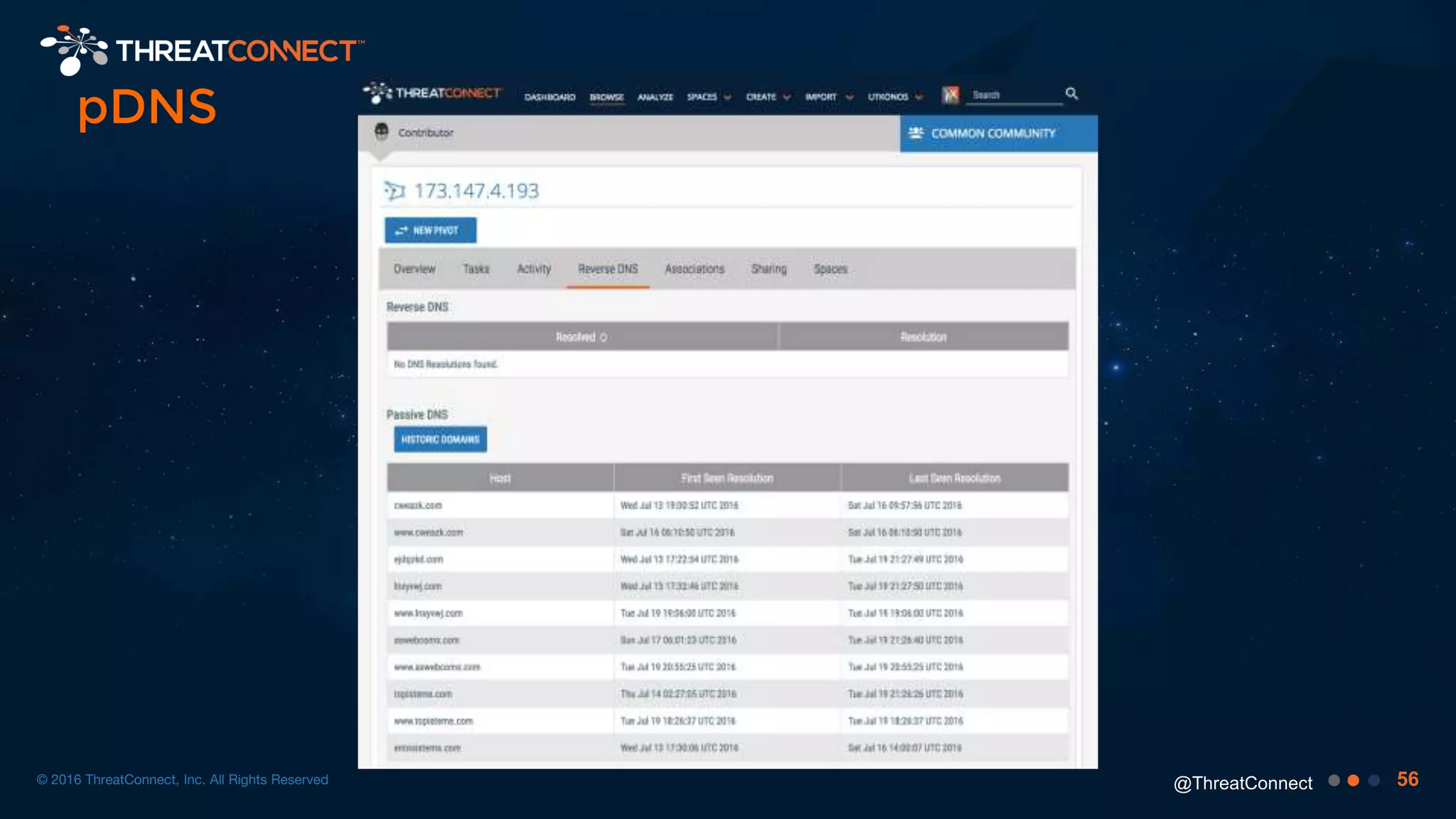Image resolution: width=1456 pixels, height=819 pixels.
Task: Open the Spaces tab in indicator details
Action: point(830,269)
